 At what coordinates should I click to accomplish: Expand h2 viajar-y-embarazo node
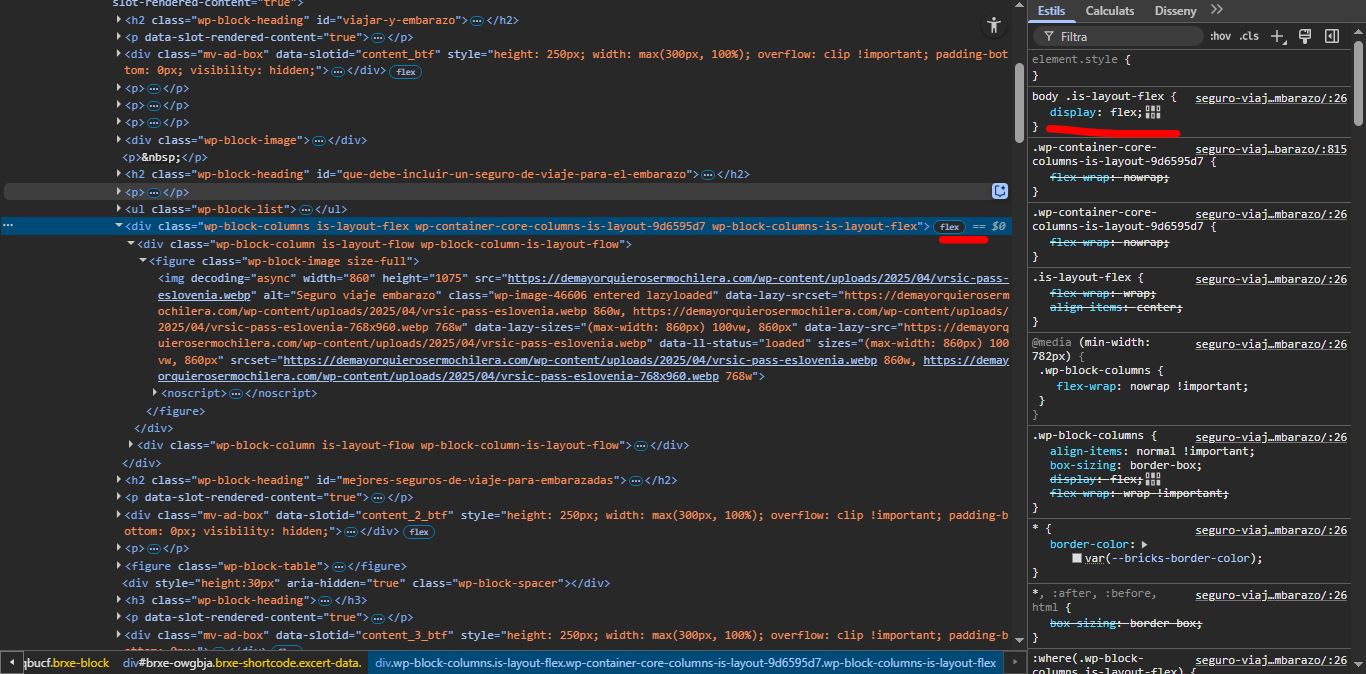pos(119,20)
